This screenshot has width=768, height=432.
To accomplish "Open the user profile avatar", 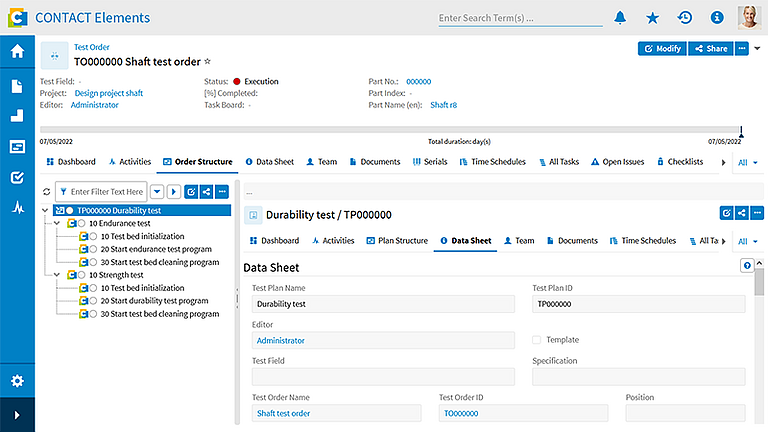I will coord(749,18).
